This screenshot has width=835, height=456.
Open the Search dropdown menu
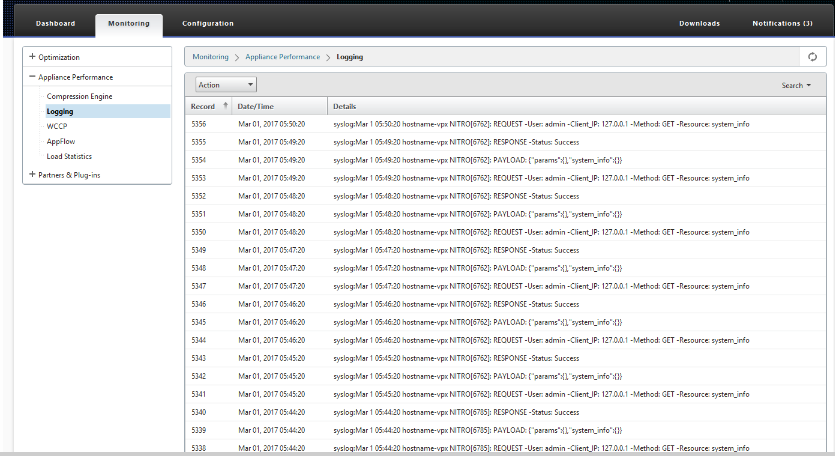click(796, 85)
